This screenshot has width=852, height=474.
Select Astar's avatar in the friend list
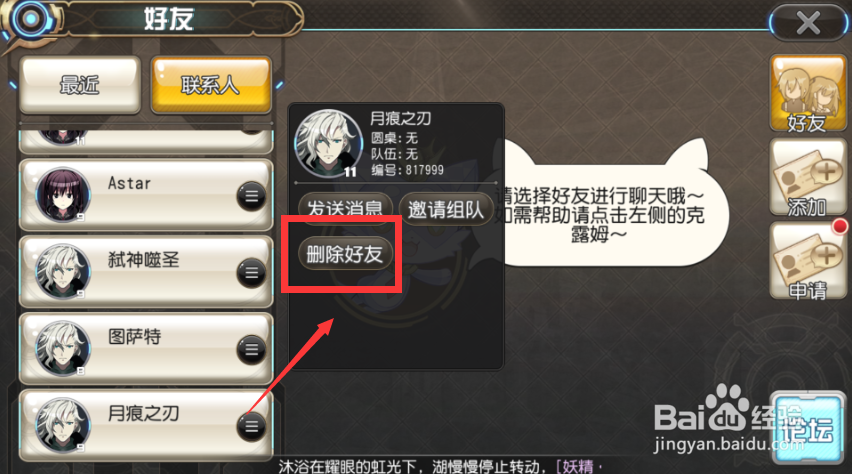pos(63,195)
